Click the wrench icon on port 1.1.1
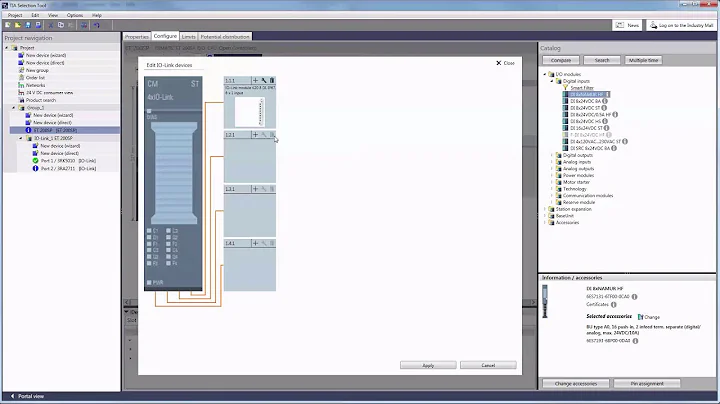The height and width of the screenshot is (404, 720). point(264,80)
